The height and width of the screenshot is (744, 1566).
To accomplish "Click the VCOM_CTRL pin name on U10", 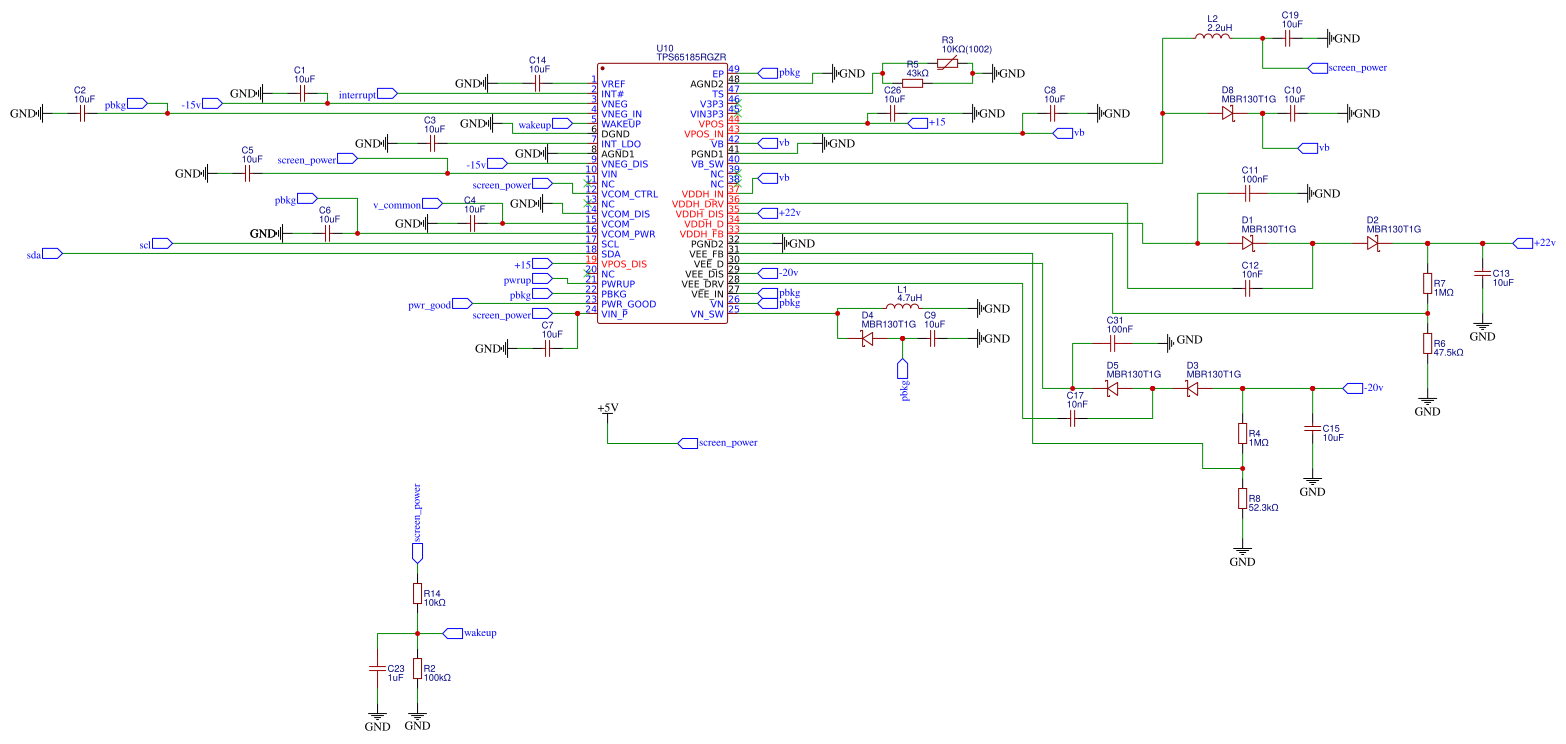I will pyautogui.click(x=629, y=193).
